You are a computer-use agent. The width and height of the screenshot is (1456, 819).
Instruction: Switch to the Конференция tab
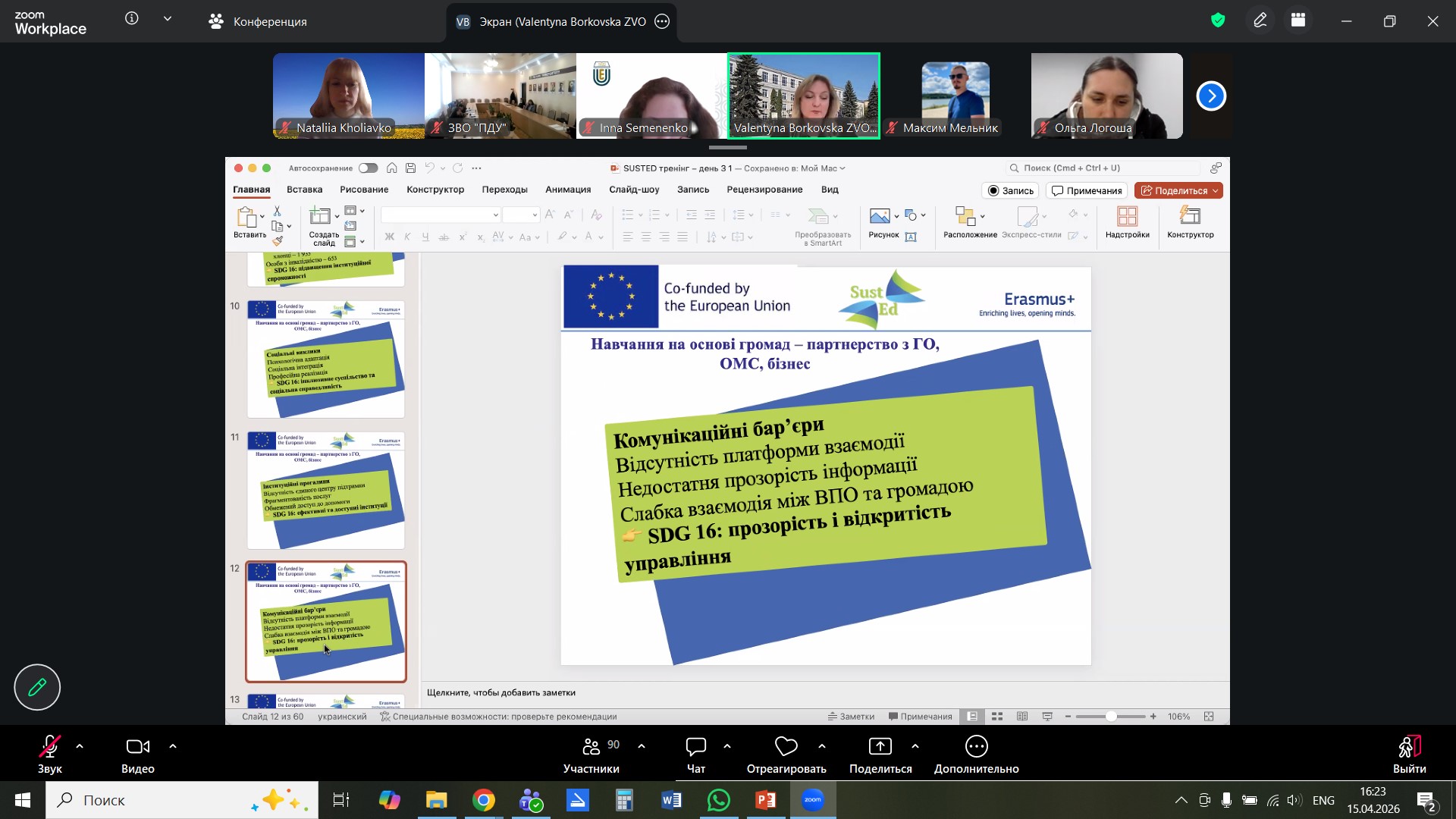pyautogui.click(x=258, y=22)
